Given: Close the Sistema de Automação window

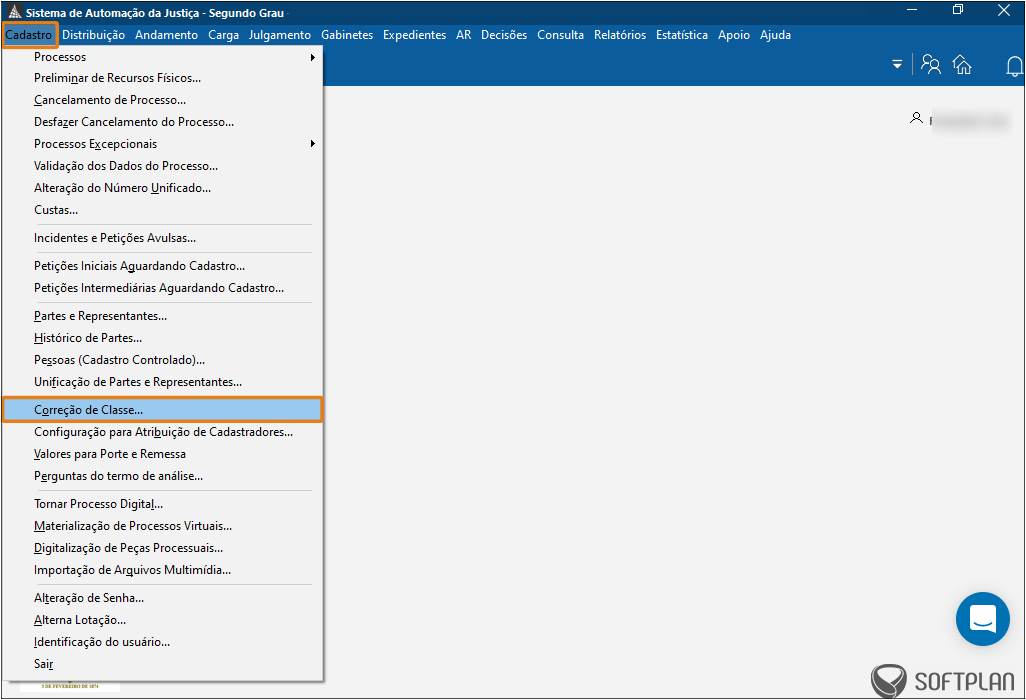Looking at the screenshot, I should [x=1004, y=10].
